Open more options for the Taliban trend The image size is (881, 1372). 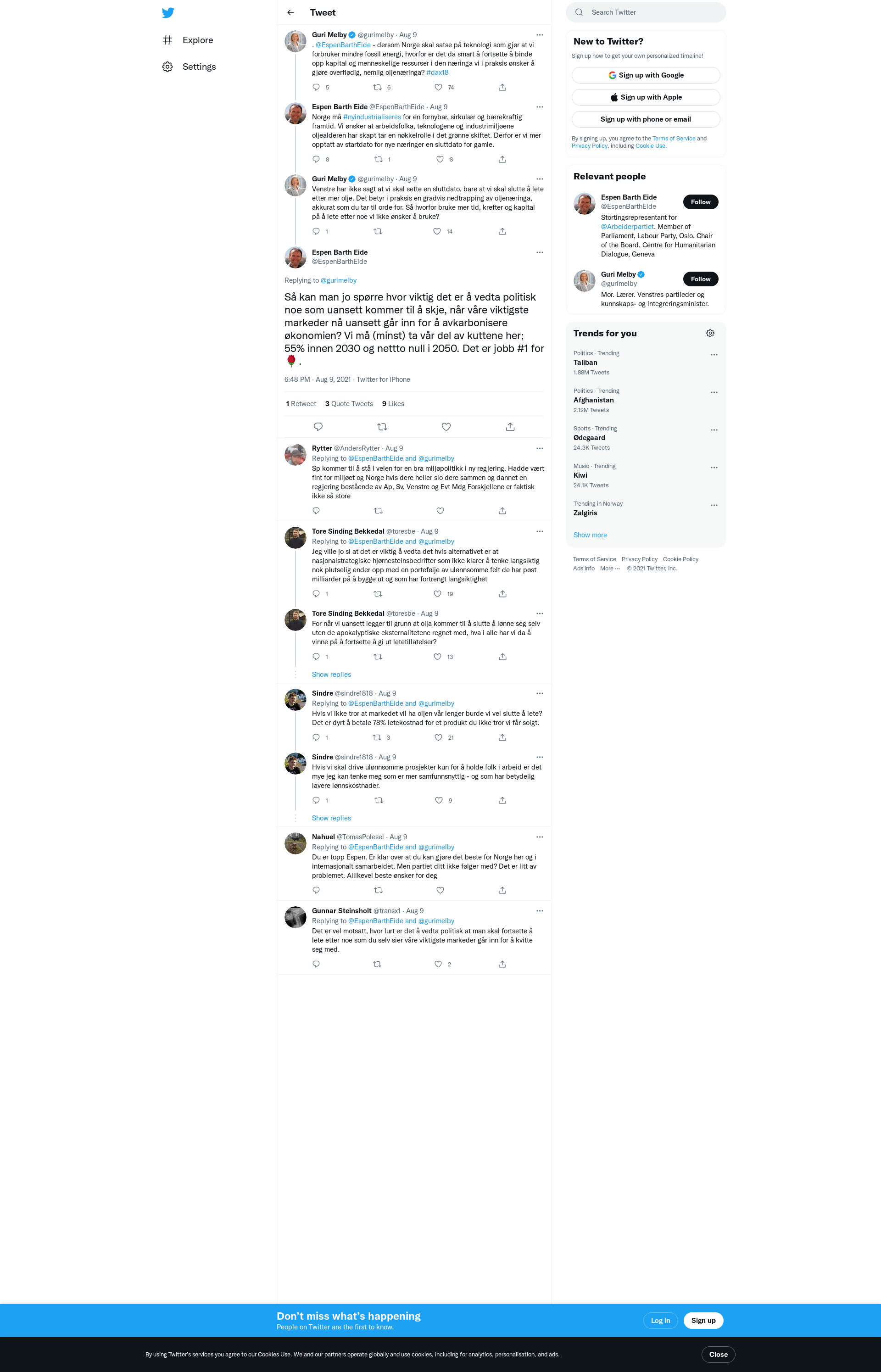coord(714,355)
